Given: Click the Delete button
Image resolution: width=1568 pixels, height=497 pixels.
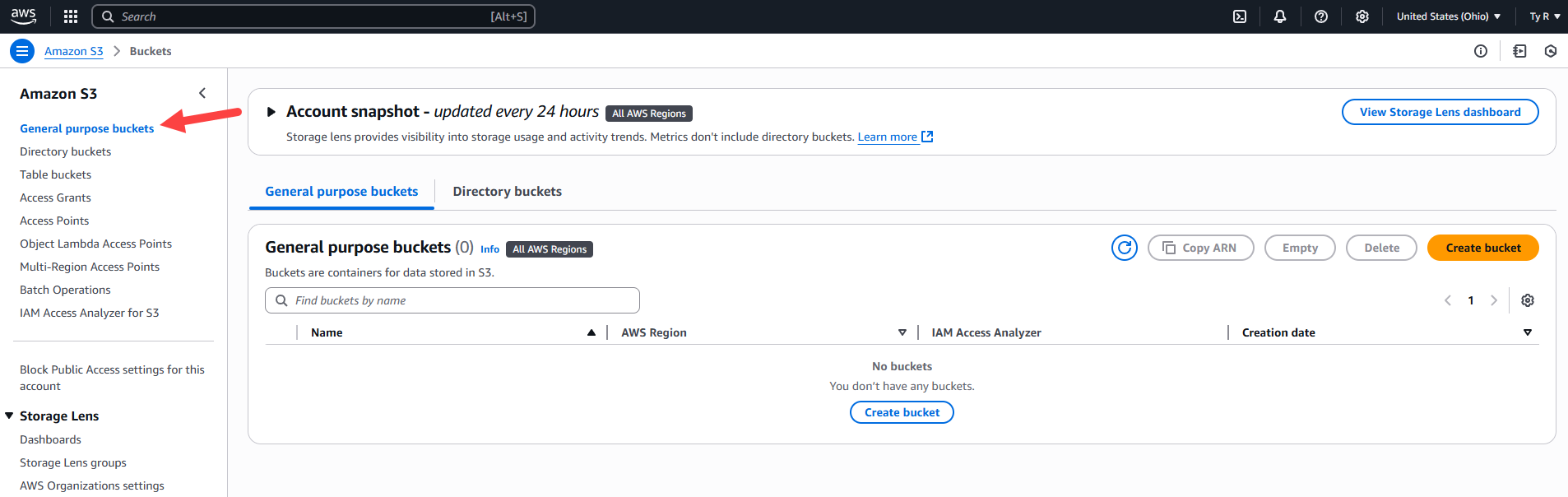Looking at the screenshot, I should click(x=1381, y=248).
